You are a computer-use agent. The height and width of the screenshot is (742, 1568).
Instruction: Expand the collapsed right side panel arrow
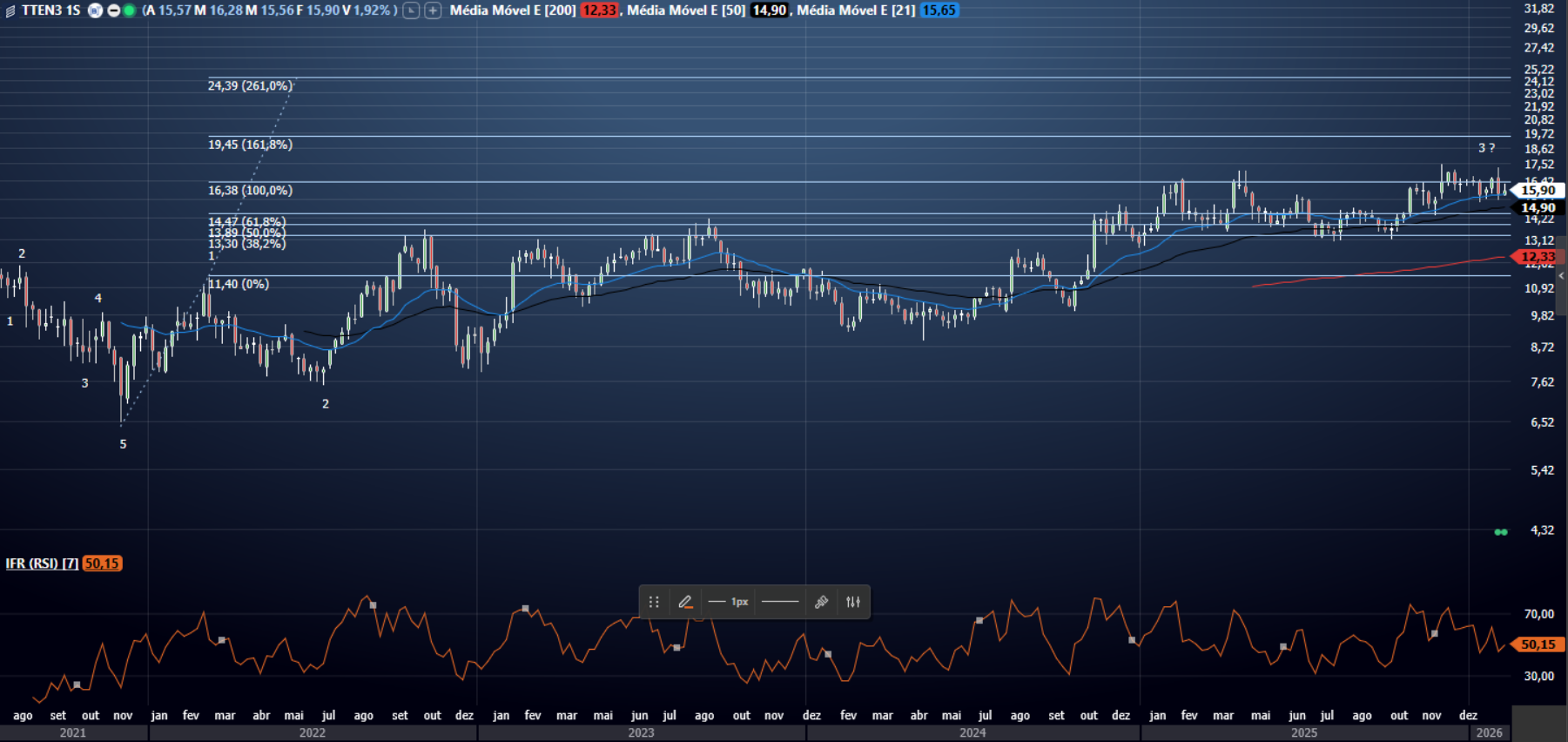tap(1561, 275)
